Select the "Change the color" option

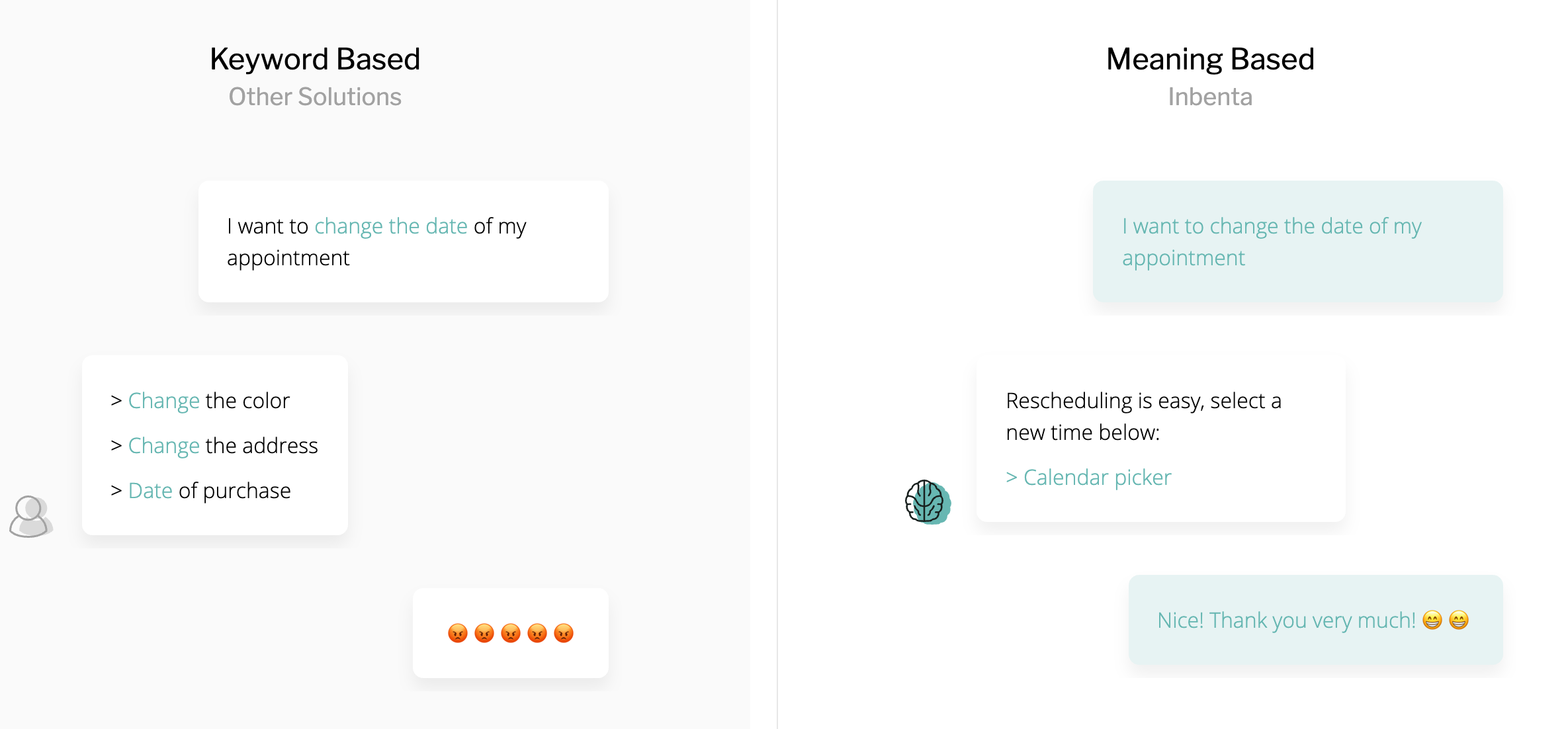click(x=208, y=401)
